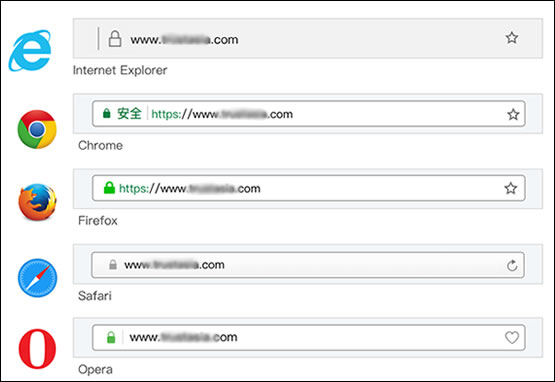This screenshot has height=382, width=555.
Task: Click the Safari compass logo
Action: tap(37, 278)
